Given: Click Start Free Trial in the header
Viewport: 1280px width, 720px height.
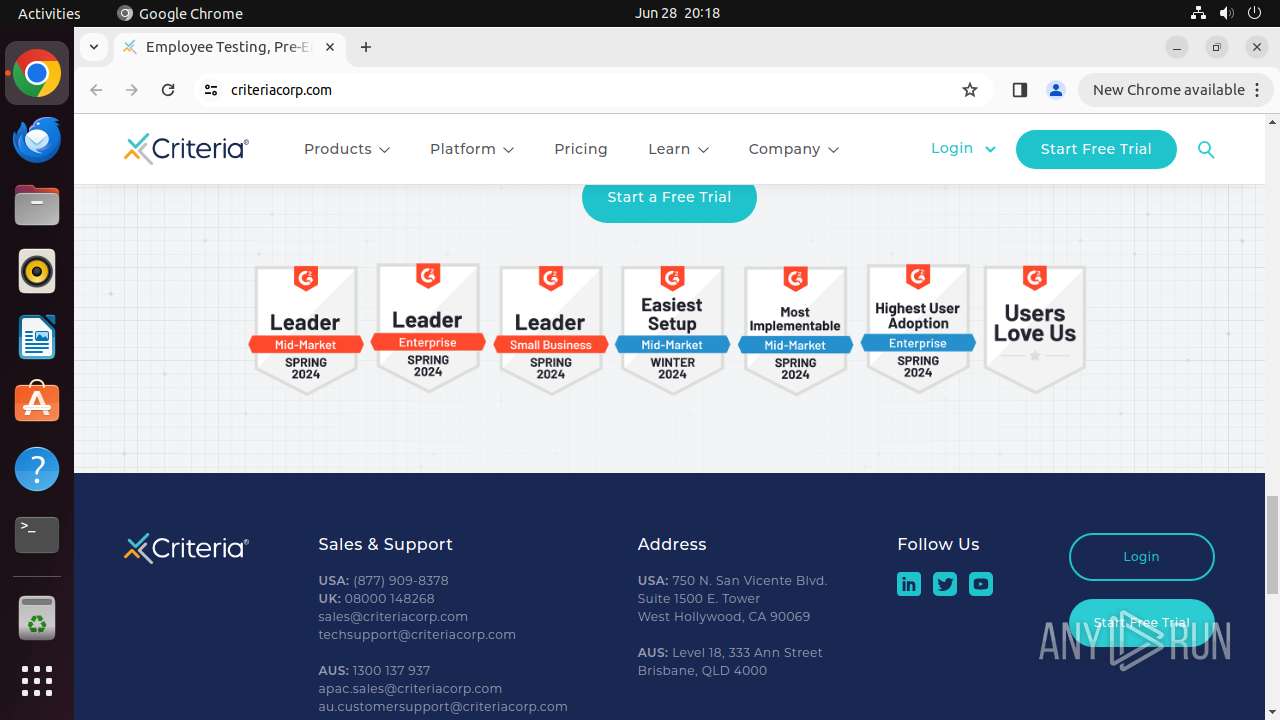Looking at the screenshot, I should tap(1096, 149).
